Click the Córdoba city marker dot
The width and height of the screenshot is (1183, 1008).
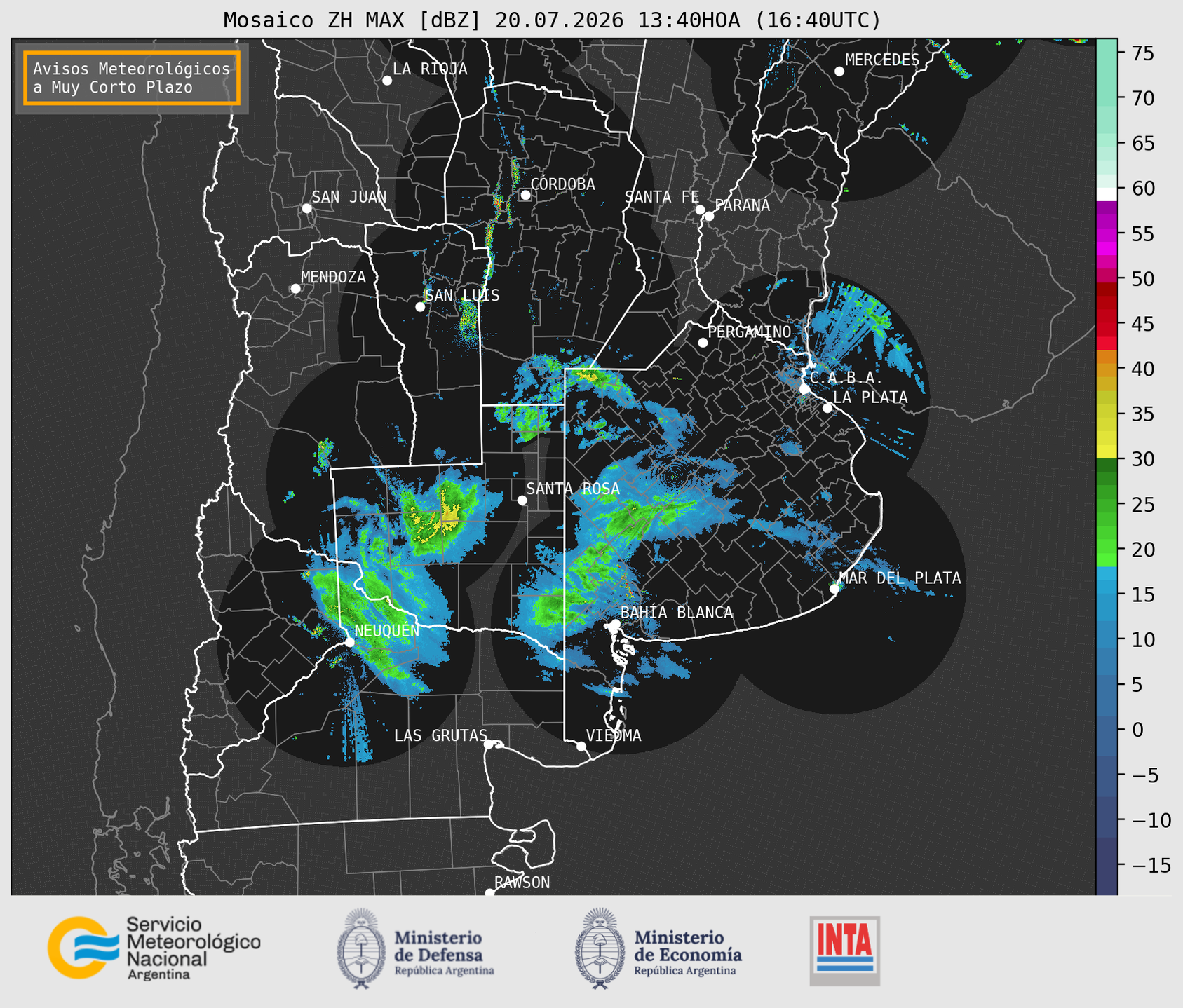pyautogui.click(x=525, y=195)
